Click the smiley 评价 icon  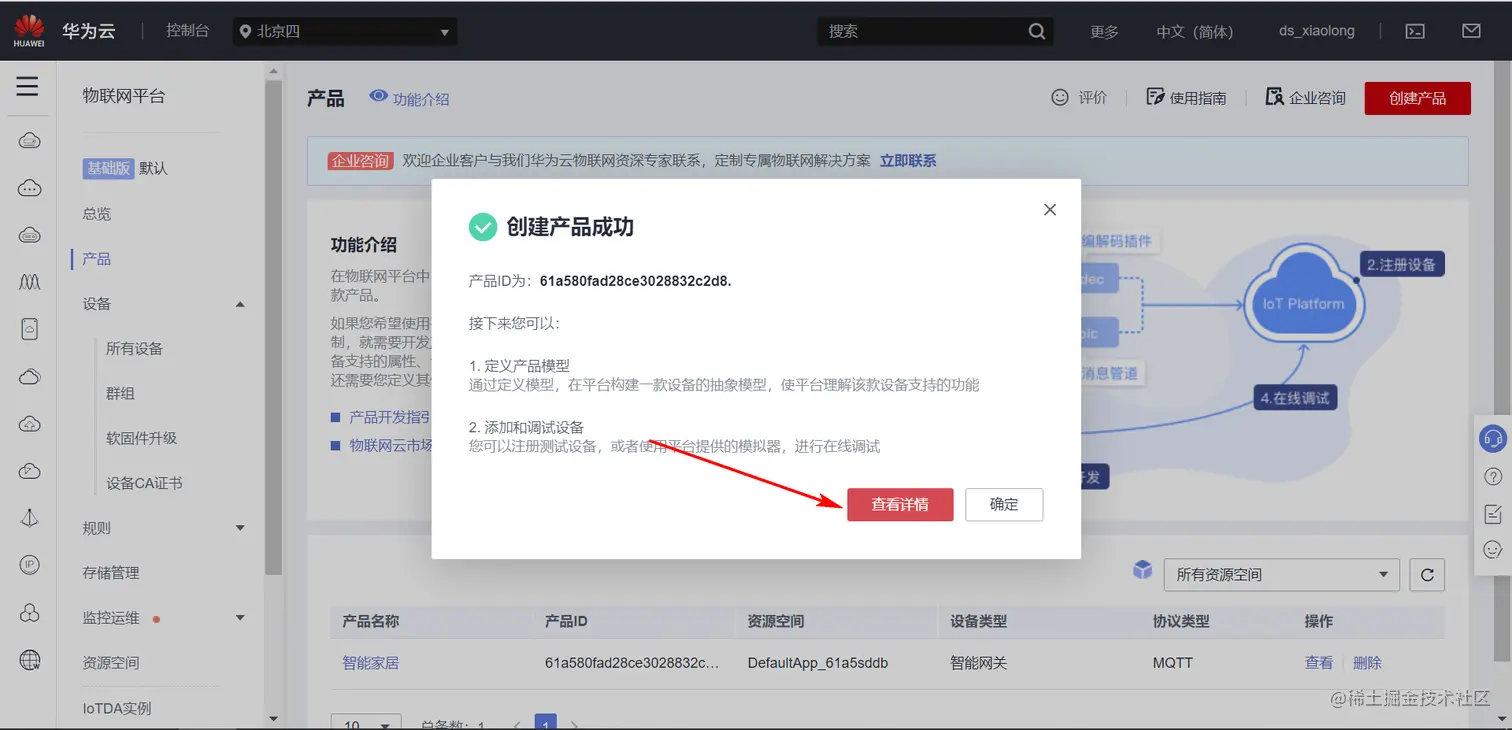click(x=1060, y=97)
